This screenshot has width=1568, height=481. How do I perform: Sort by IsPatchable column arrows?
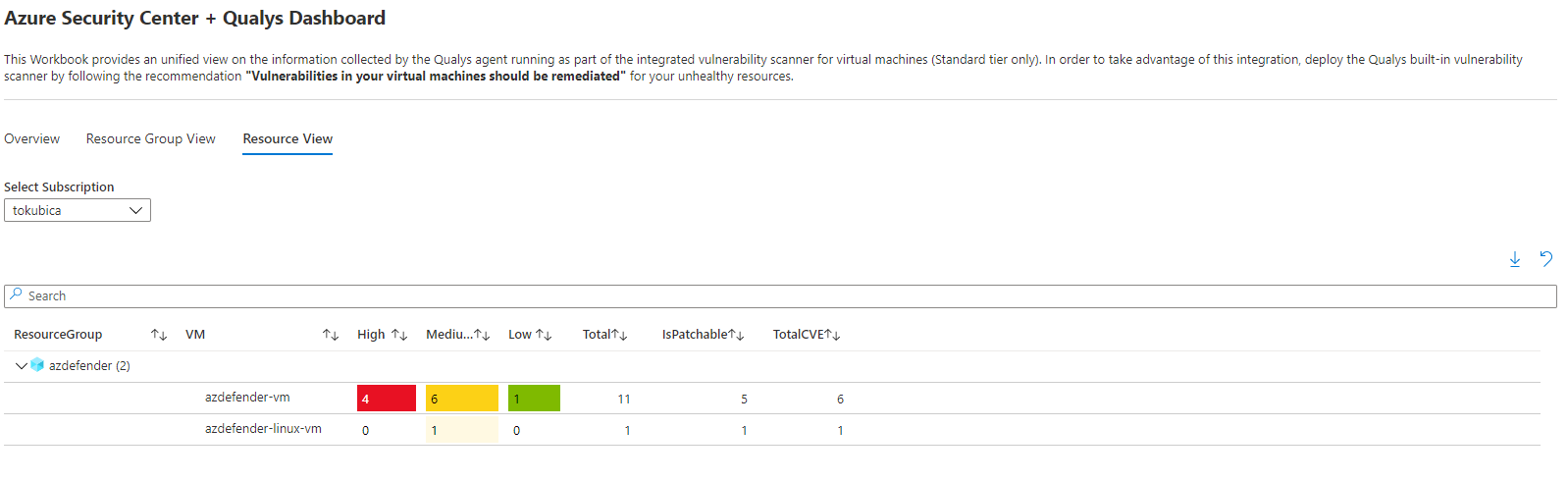pos(736,335)
